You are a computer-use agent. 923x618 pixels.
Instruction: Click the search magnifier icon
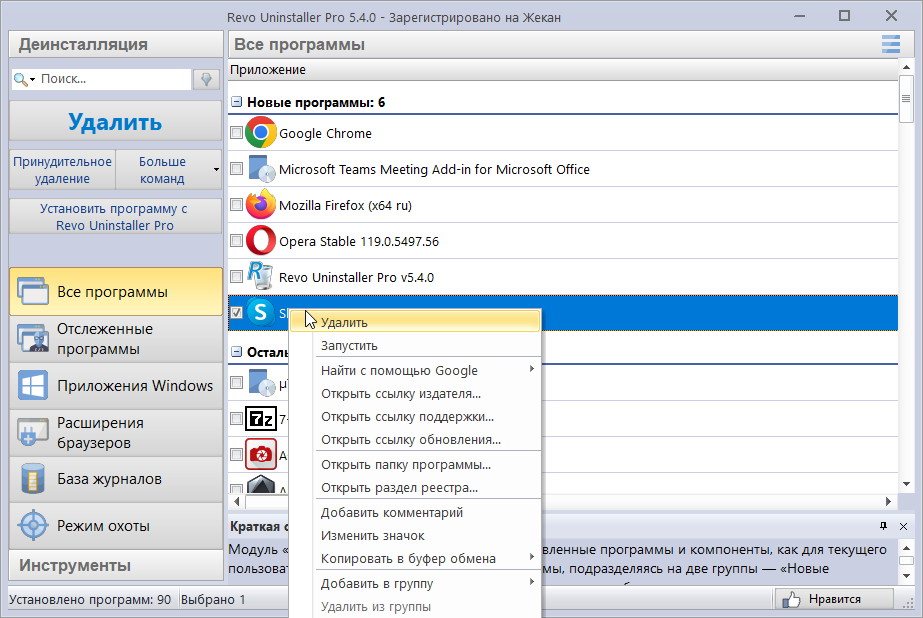[20, 79]
